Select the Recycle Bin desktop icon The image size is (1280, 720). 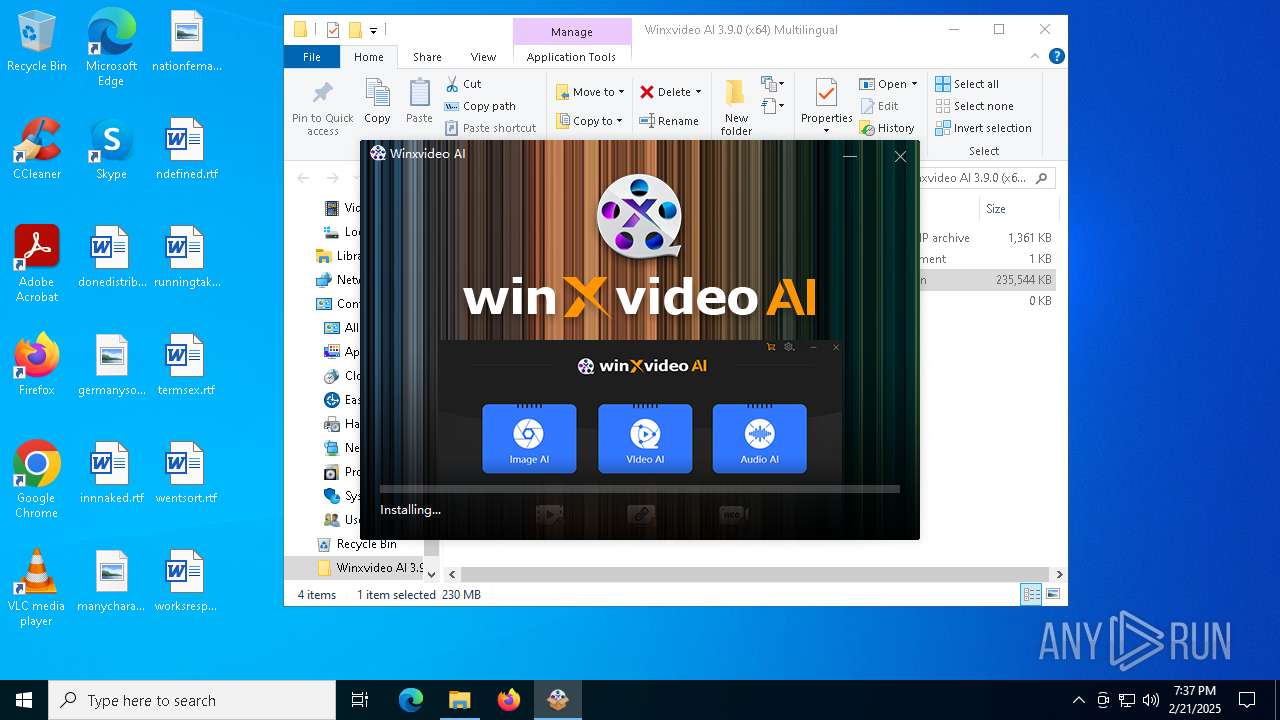pyautogui.click(x=37, y=42)
